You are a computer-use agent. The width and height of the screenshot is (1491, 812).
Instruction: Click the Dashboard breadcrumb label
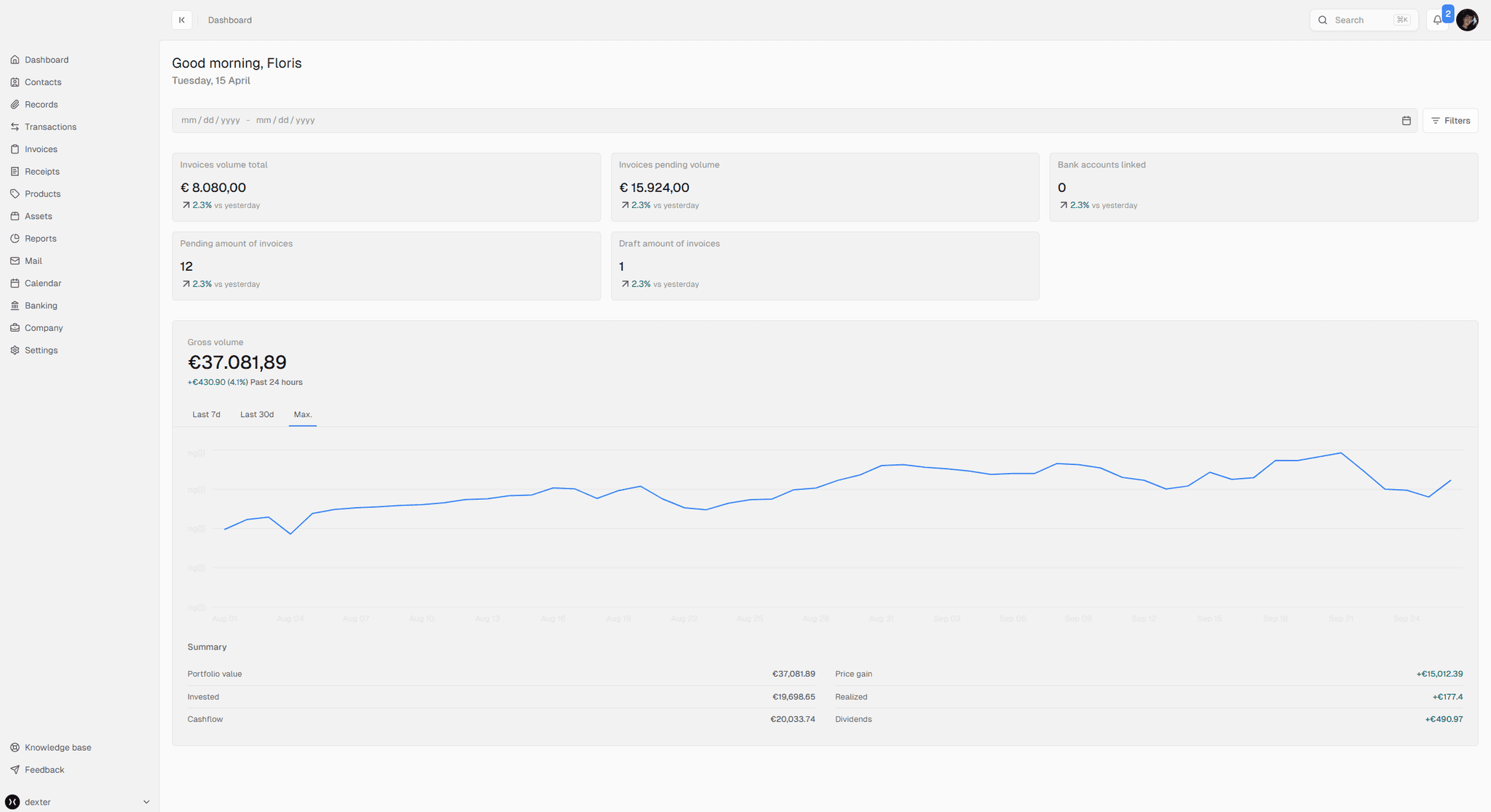(x=230, y=20)
